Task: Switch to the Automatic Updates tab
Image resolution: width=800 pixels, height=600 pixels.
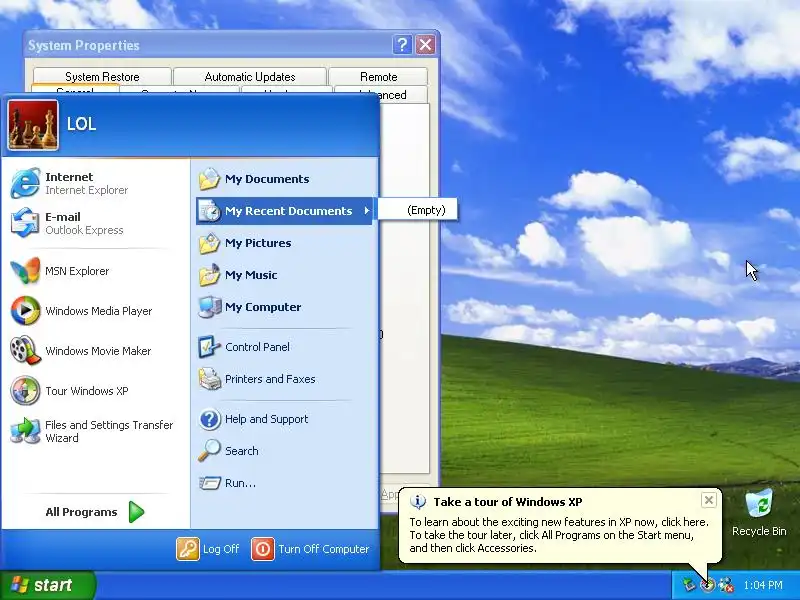Action: click(x=249, y=77)
